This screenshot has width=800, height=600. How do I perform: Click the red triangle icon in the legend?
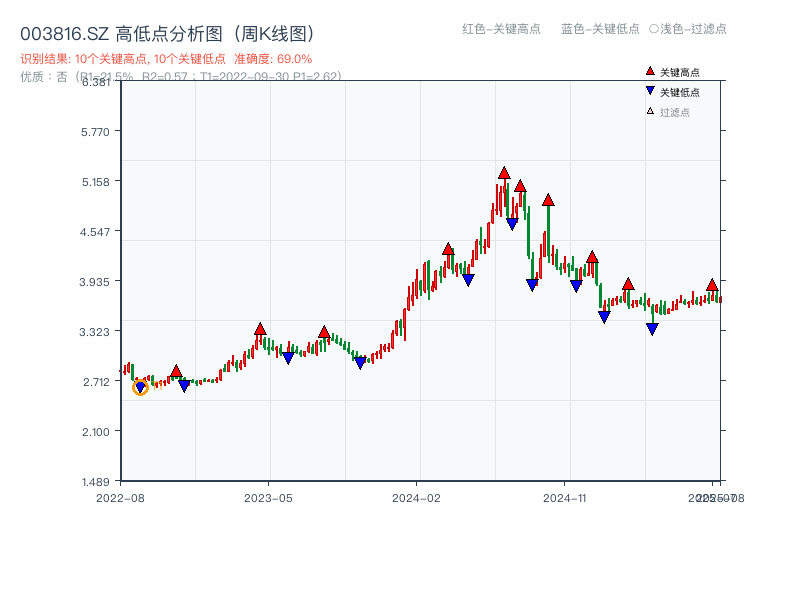650,71
